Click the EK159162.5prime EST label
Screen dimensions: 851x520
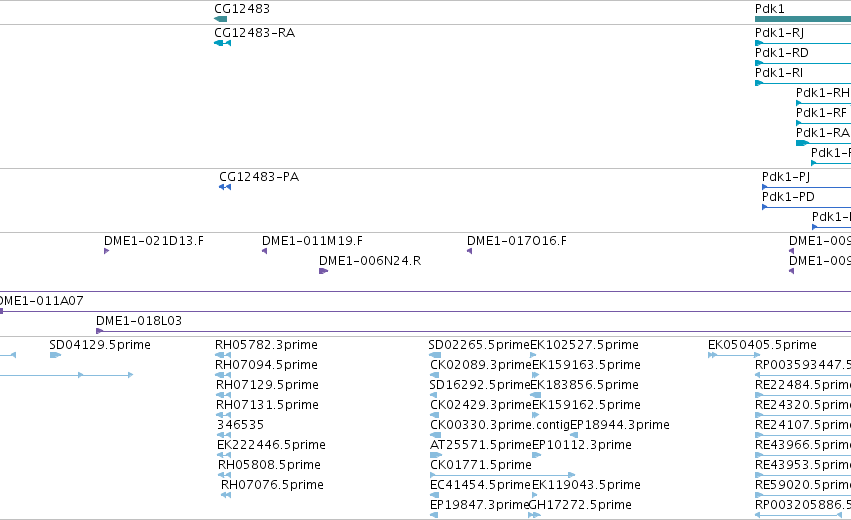click(x=587, y=405)
